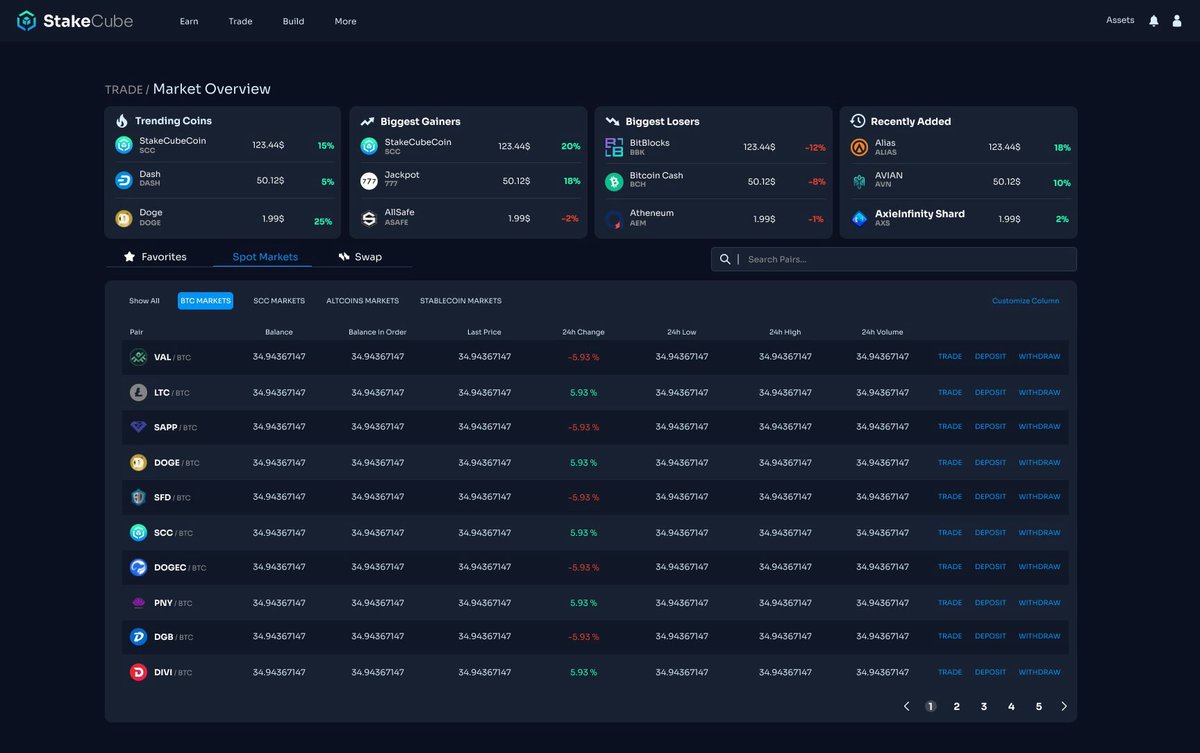Open the More menu
This screenshot has width=1200, height=753.
pyautogui.click(x=345, y=21)
